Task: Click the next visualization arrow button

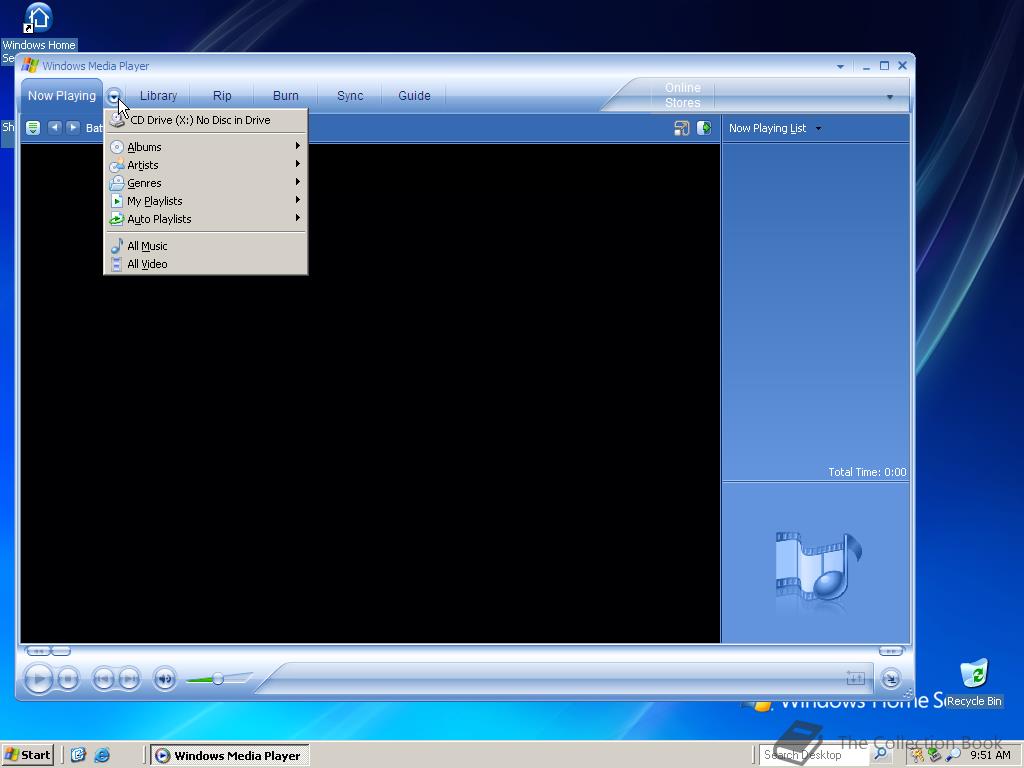Action: (73, 127)
